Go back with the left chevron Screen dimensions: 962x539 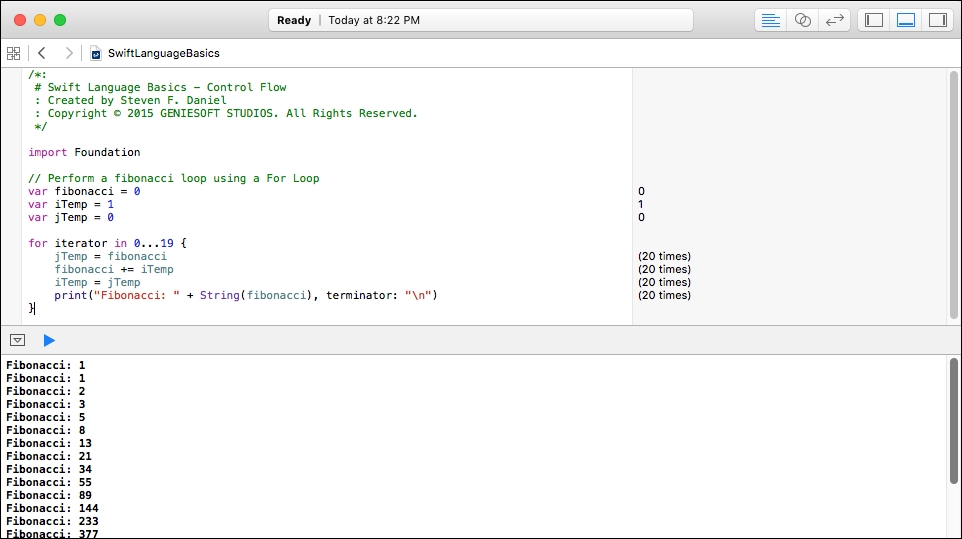[x=42, y=53]
